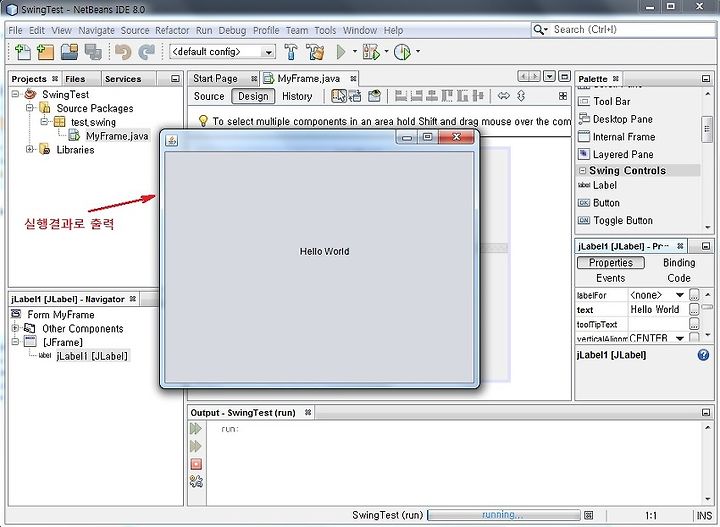Select MyFrame.java in Projects tree

coord(117,136)
